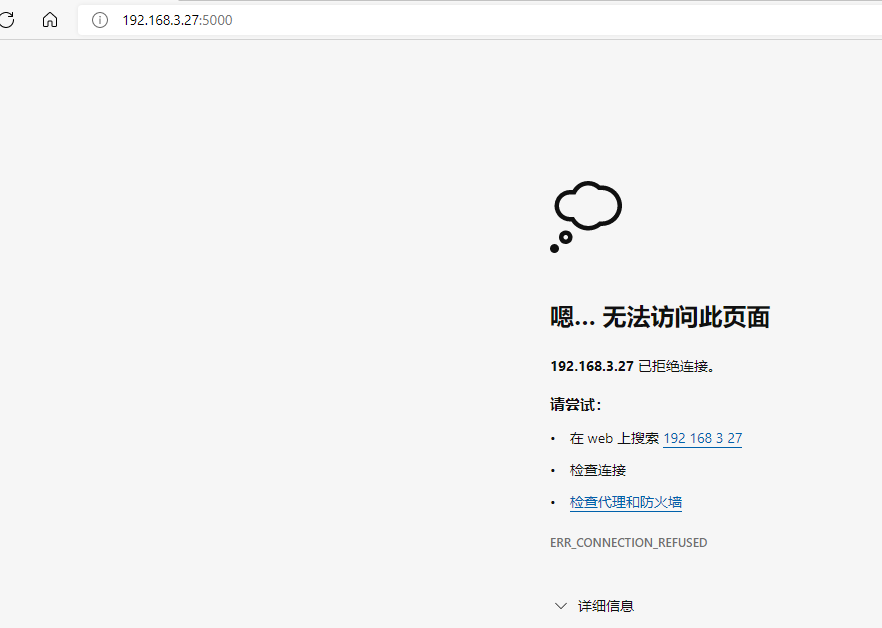Image resolution: width=882 pixels, height=628 pixels.
Task: Click the 检查连接 suggestion text
Action: [597, 470]
